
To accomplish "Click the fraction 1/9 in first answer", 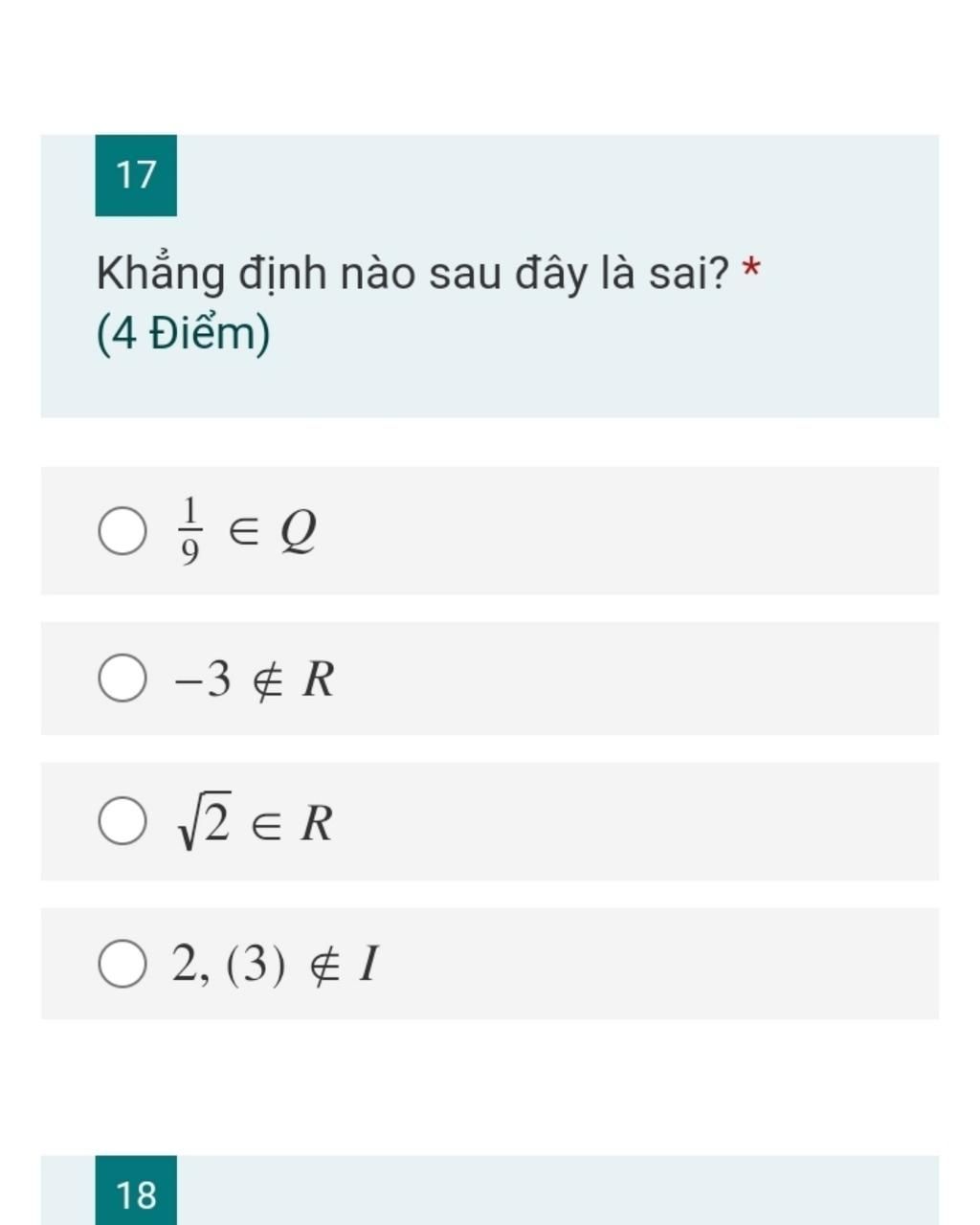I will tap(189, 531).
